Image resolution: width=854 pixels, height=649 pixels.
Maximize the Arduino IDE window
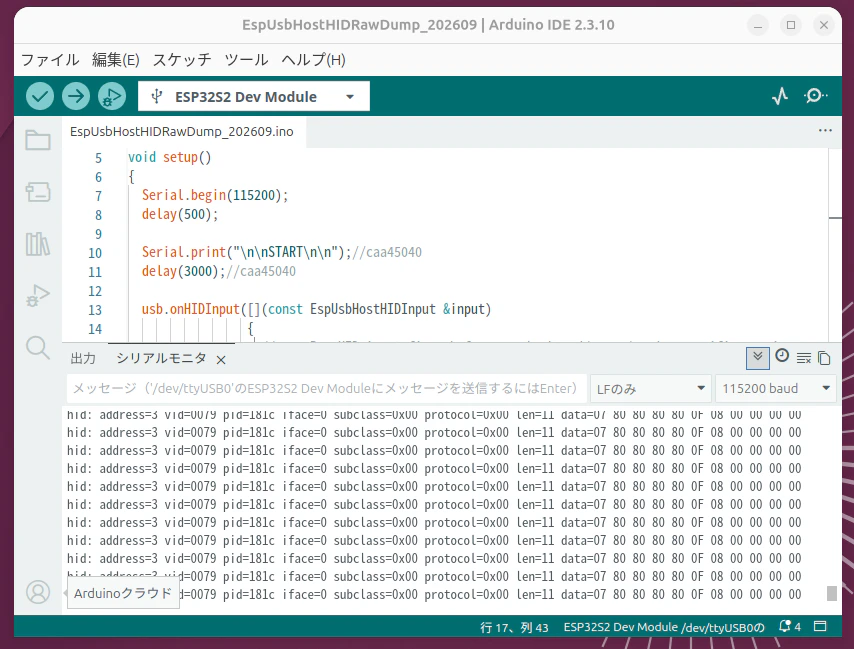[x=791, y=25]
